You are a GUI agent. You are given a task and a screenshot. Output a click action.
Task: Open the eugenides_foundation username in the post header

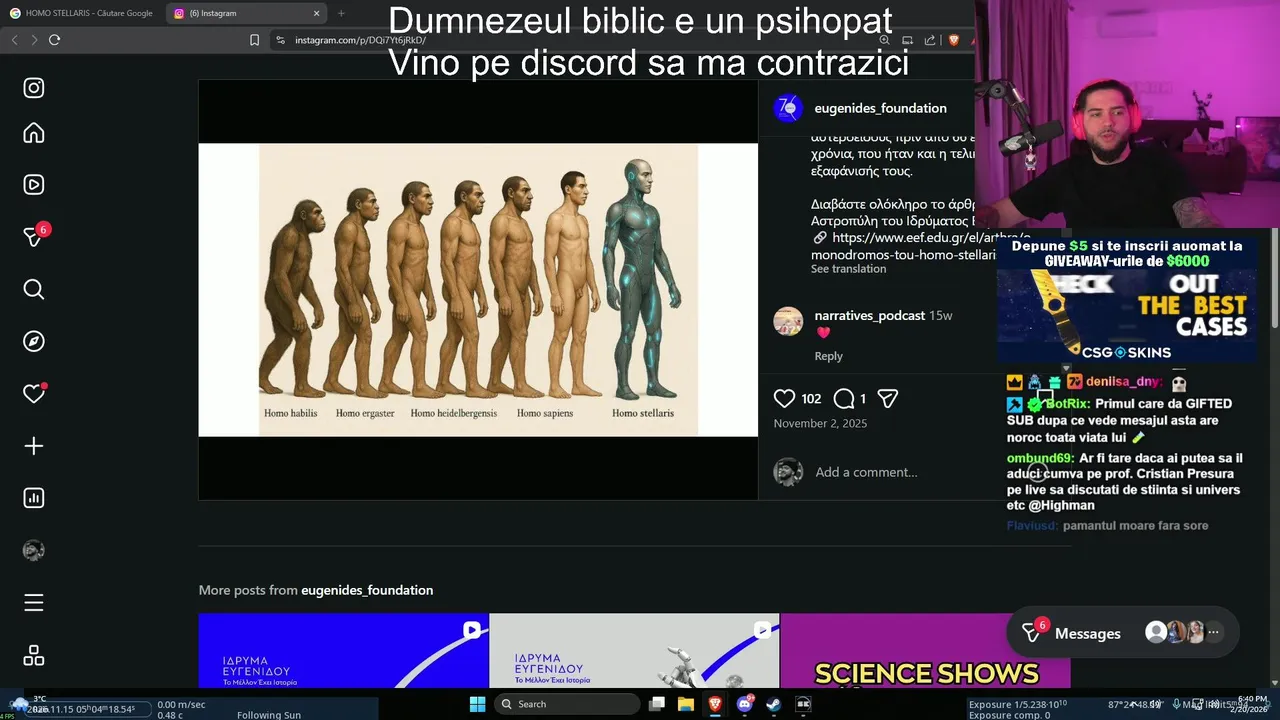[x=880, y=108]
